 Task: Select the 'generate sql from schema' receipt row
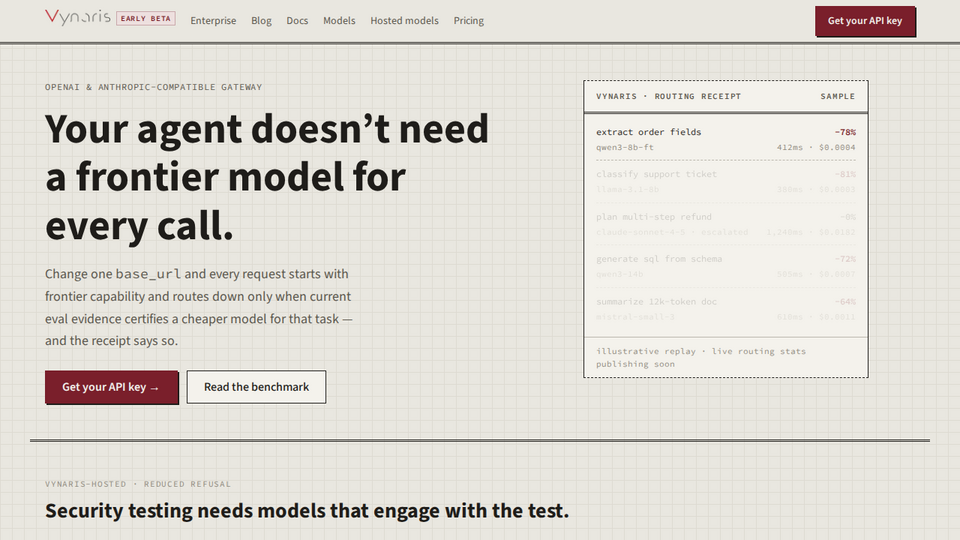(726, 266)
